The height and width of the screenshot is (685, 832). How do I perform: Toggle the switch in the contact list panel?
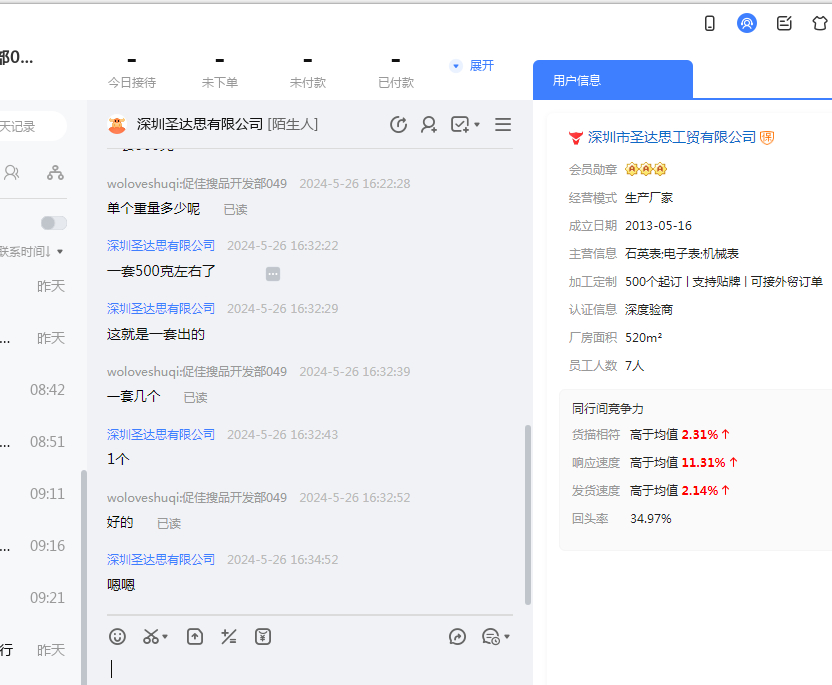pos(54,223)
